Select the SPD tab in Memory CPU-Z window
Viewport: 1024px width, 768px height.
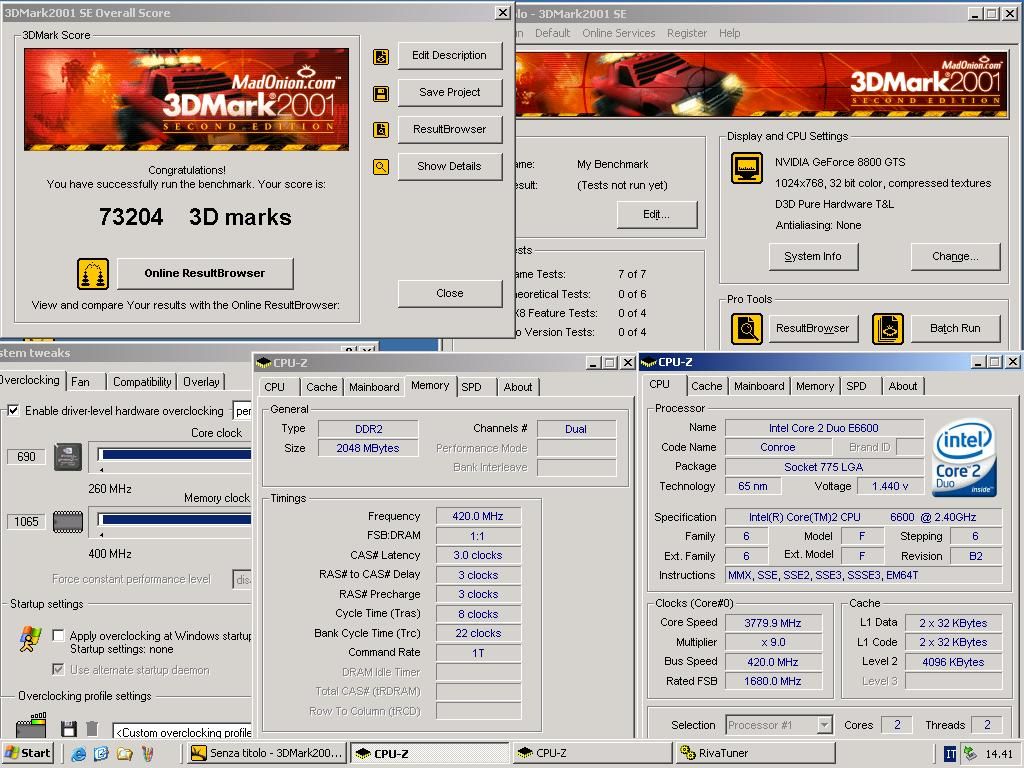coord(472,387)
